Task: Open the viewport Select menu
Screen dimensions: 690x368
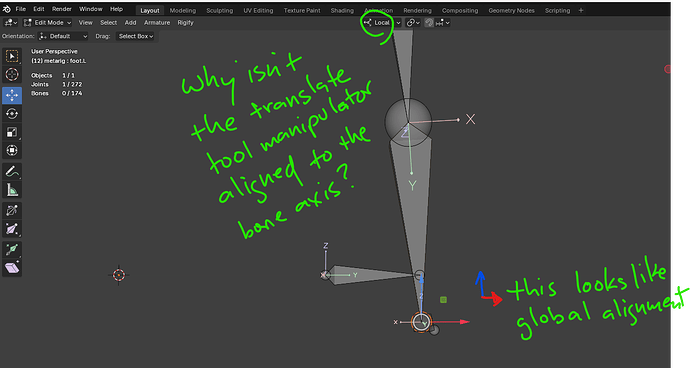Action: (x=108, y=23)
